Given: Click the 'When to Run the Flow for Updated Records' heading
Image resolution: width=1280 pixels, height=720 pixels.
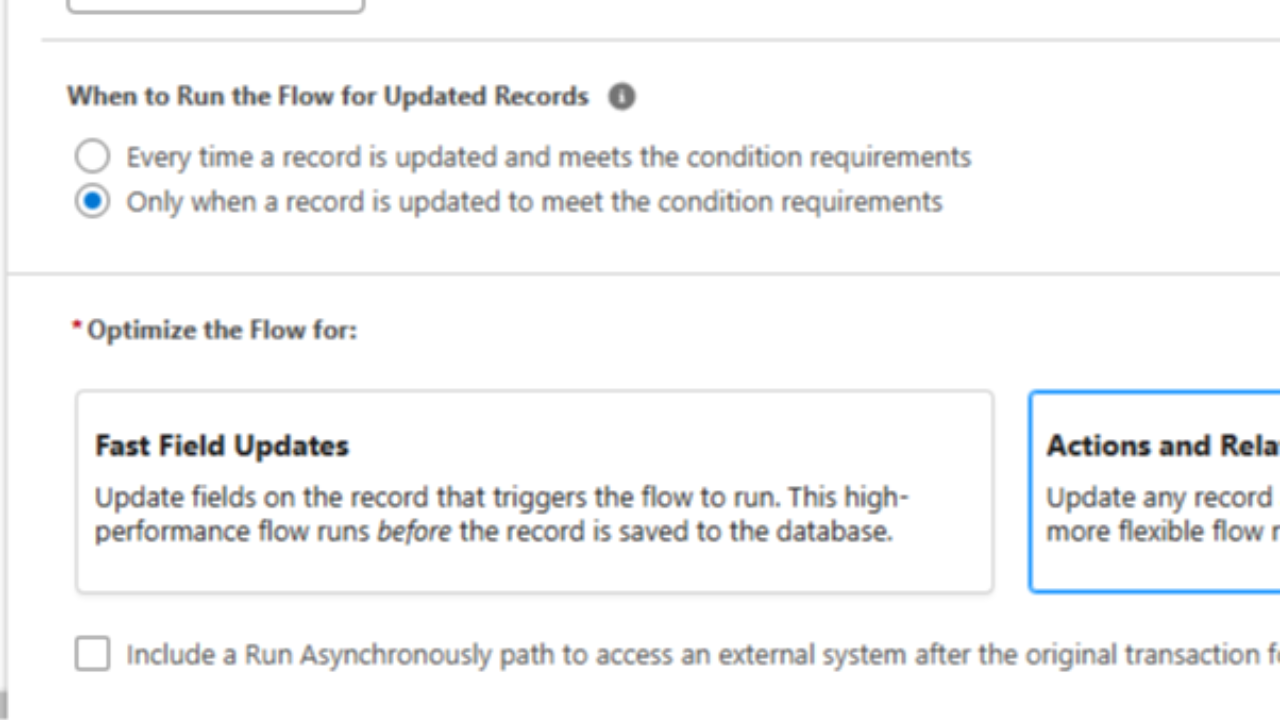Looking at the screenshot, I should pyautogui.click(x=328, y=97).
